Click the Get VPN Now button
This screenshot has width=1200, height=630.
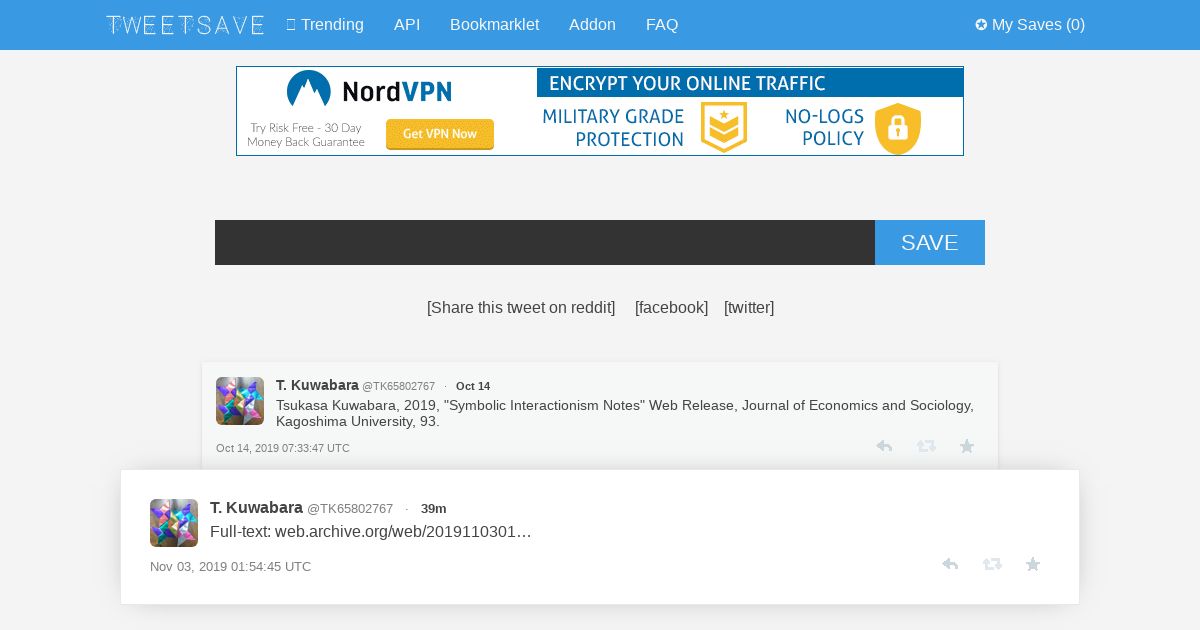440,134
